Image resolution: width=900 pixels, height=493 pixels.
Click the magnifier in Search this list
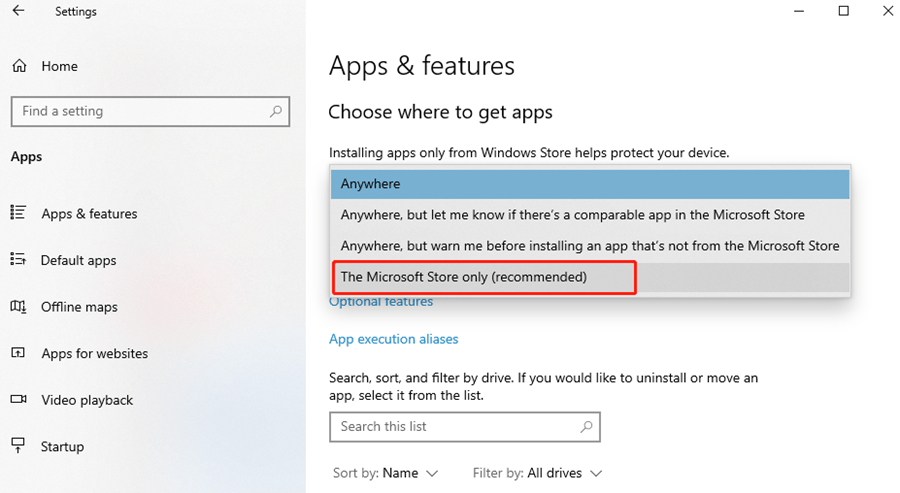pos(586,426)
